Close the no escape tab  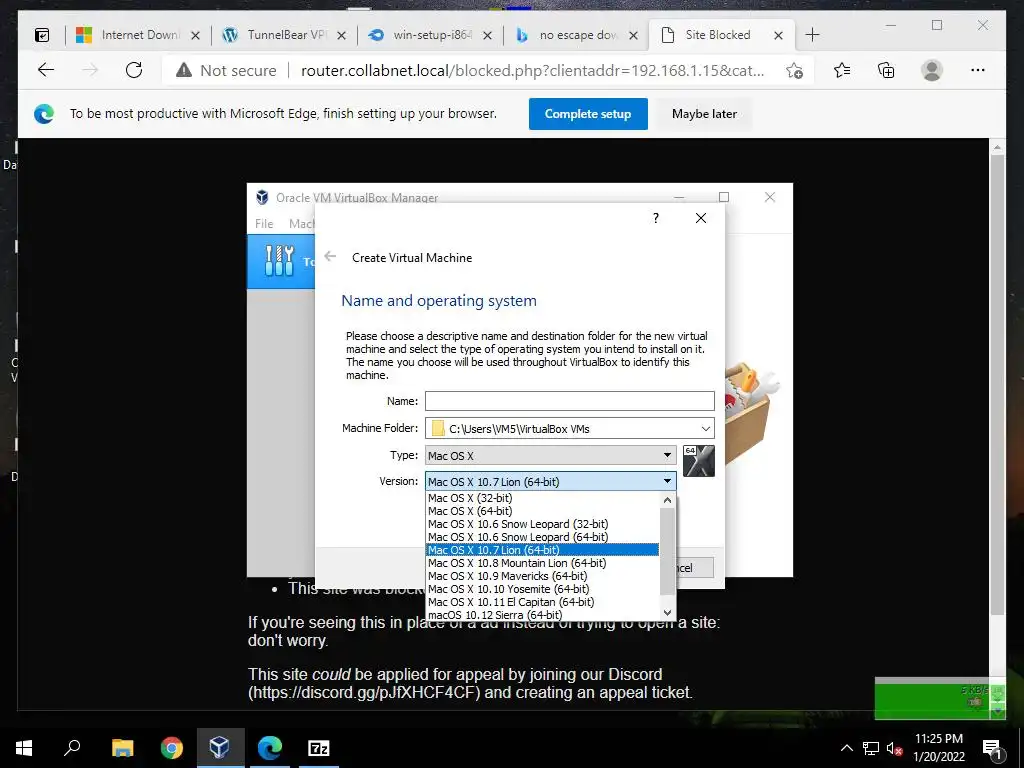pos(633,35)
